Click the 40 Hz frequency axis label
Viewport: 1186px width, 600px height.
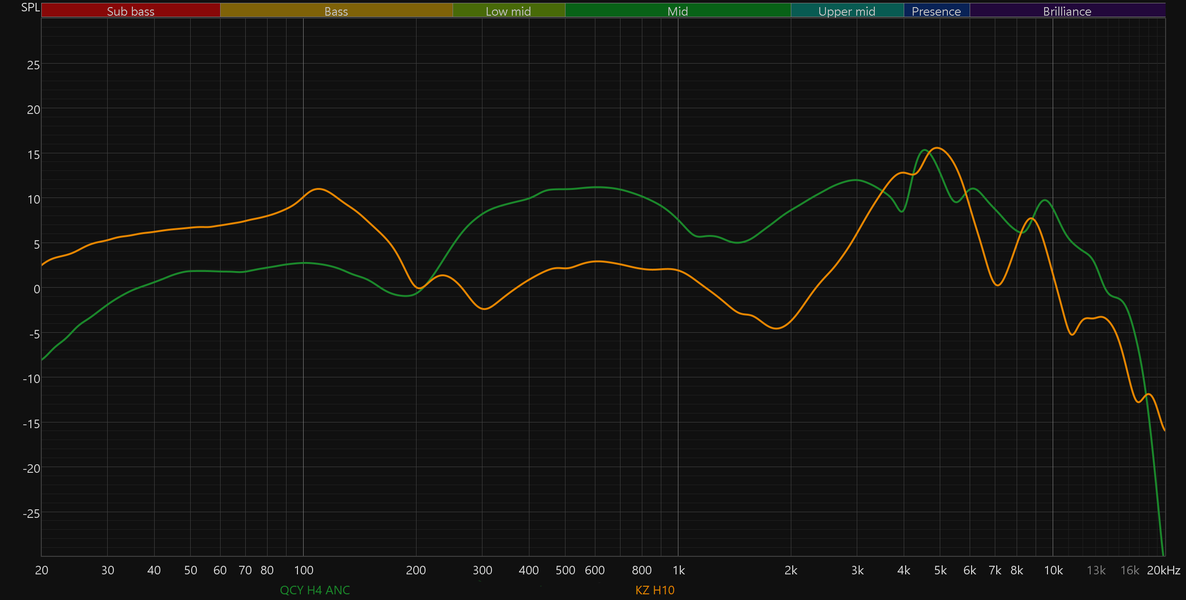point(154,570)
